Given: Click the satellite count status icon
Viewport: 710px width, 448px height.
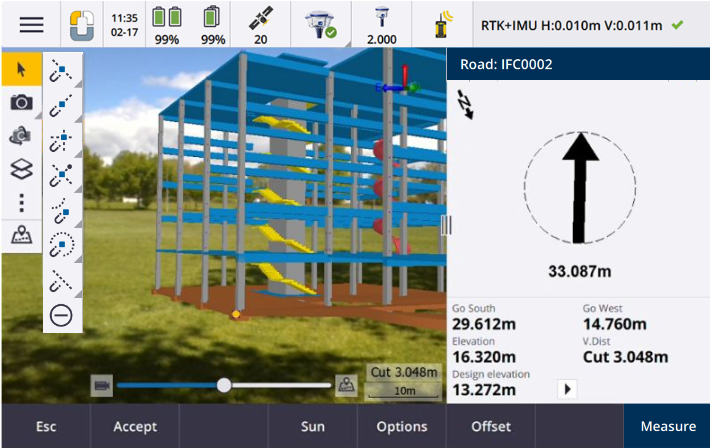Looking at the screenshot, I should [261, 24].
